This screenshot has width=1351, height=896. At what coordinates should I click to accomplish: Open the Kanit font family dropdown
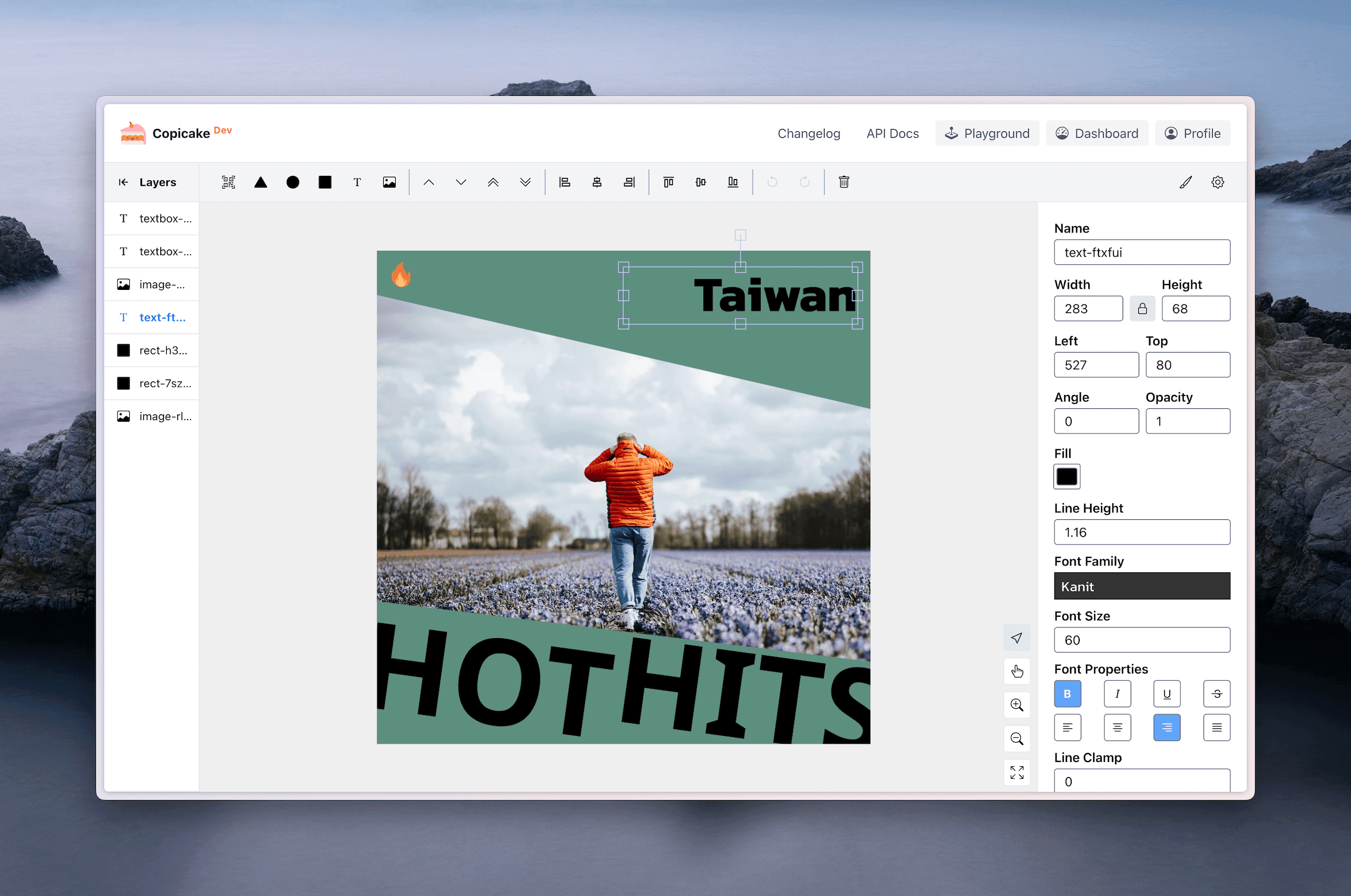[x=1142, y=586]
